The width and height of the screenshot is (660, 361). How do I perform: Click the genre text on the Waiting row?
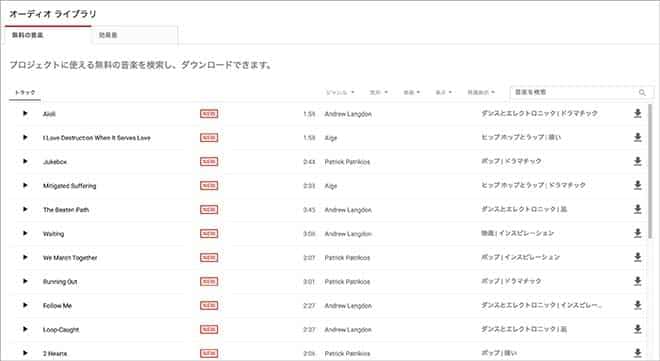point(518,233)
